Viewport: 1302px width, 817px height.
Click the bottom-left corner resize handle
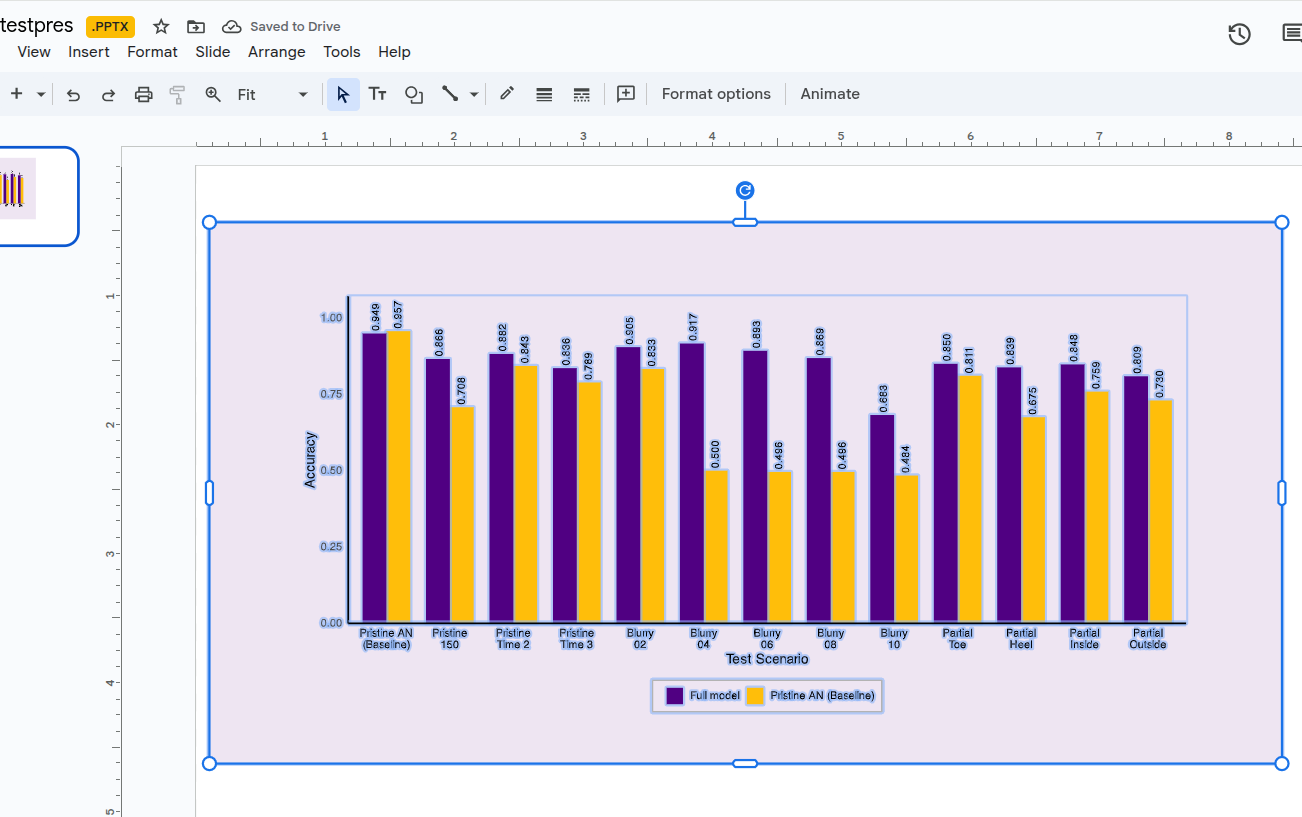209,763
